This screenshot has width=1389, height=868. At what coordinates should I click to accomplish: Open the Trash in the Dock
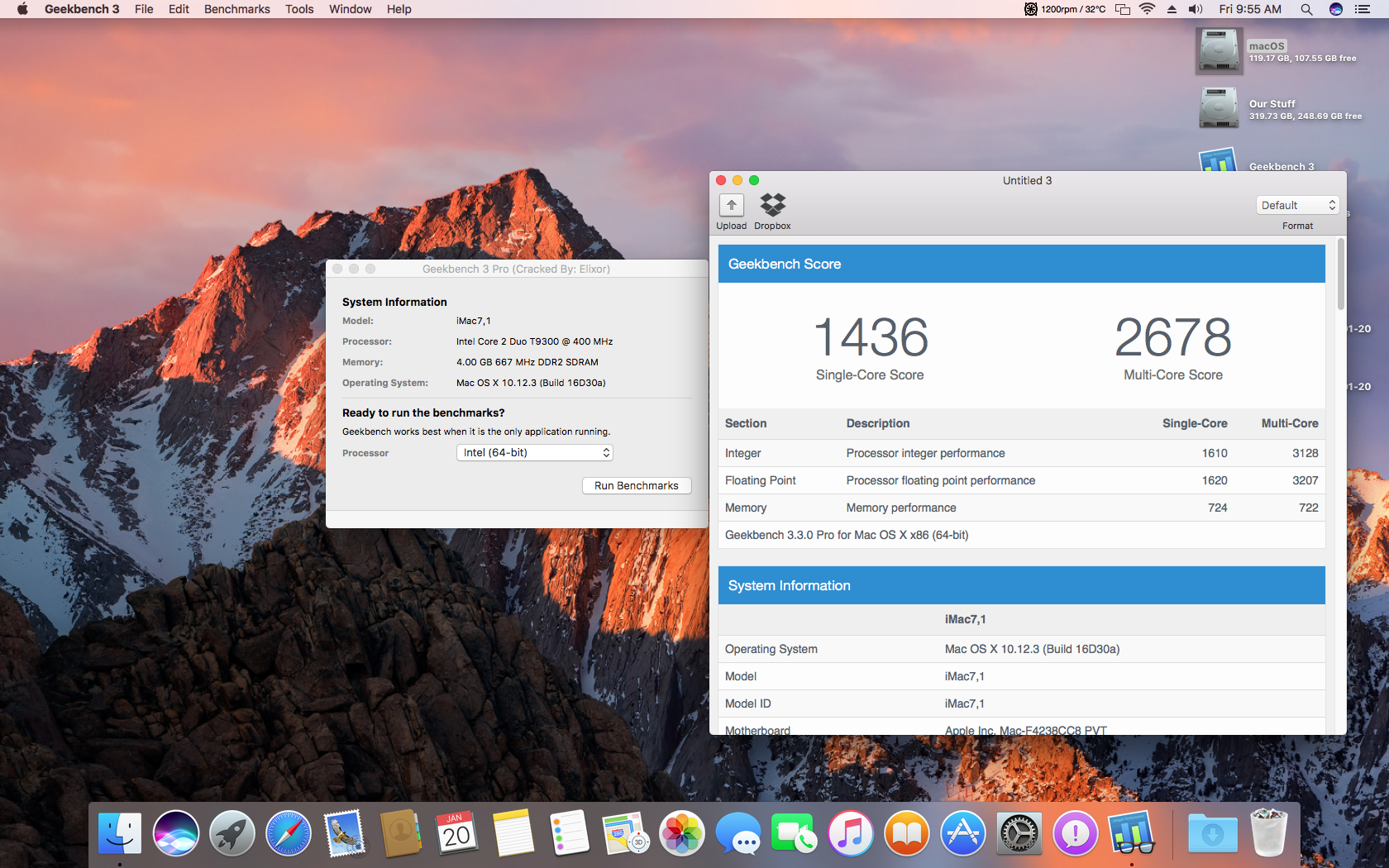point(1269,833)
